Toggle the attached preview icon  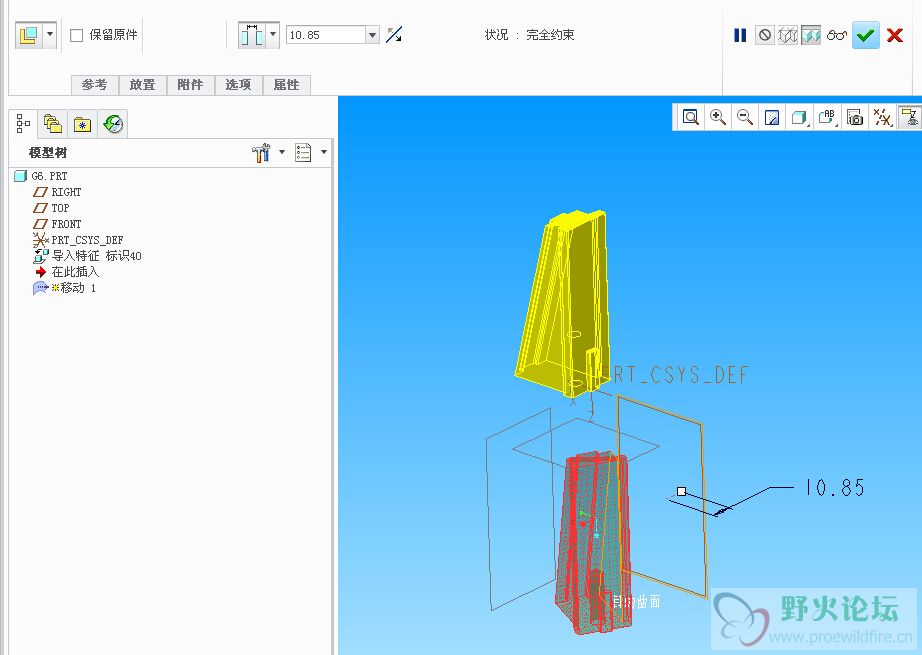coord(811,35)
